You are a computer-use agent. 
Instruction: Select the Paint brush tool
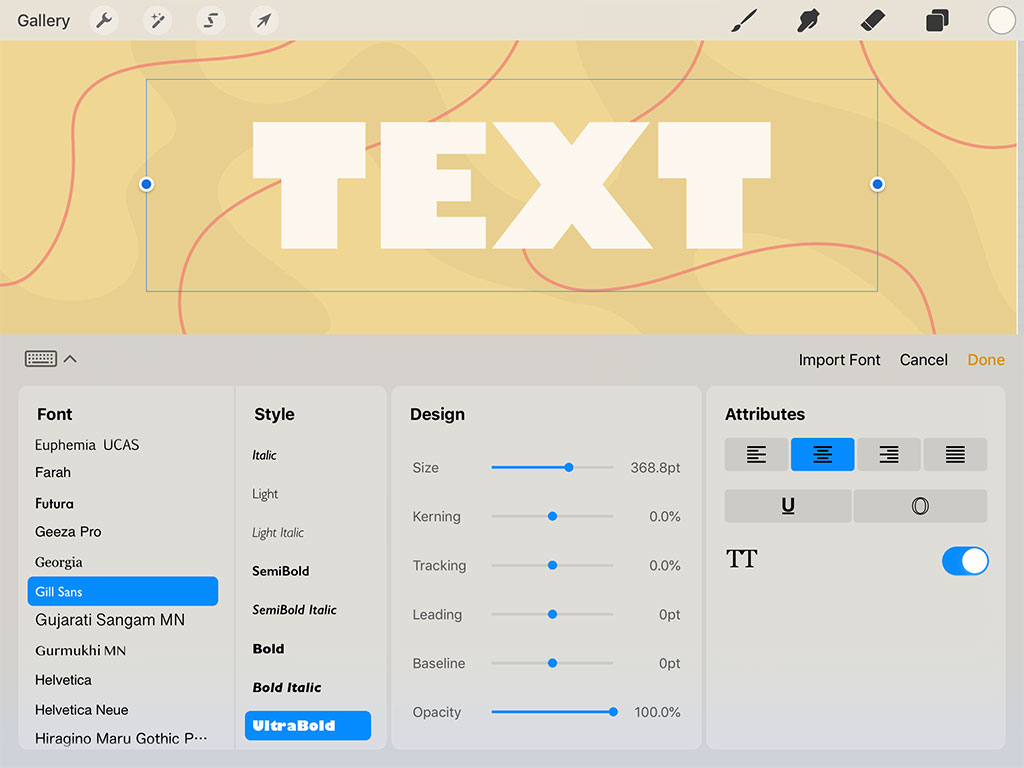(x=744, y=20)
